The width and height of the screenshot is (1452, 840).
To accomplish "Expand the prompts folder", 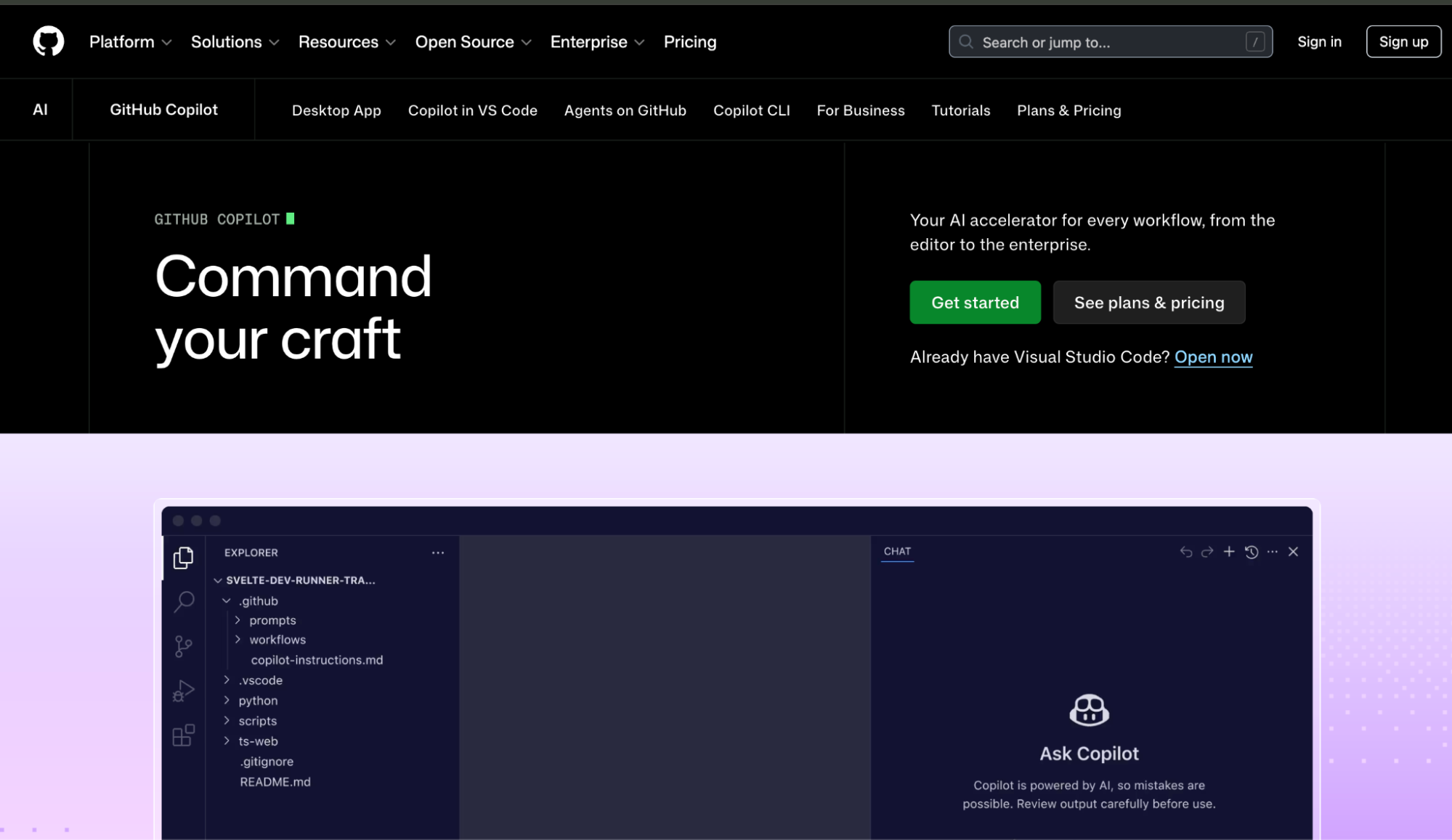I will tap(238, 620).
